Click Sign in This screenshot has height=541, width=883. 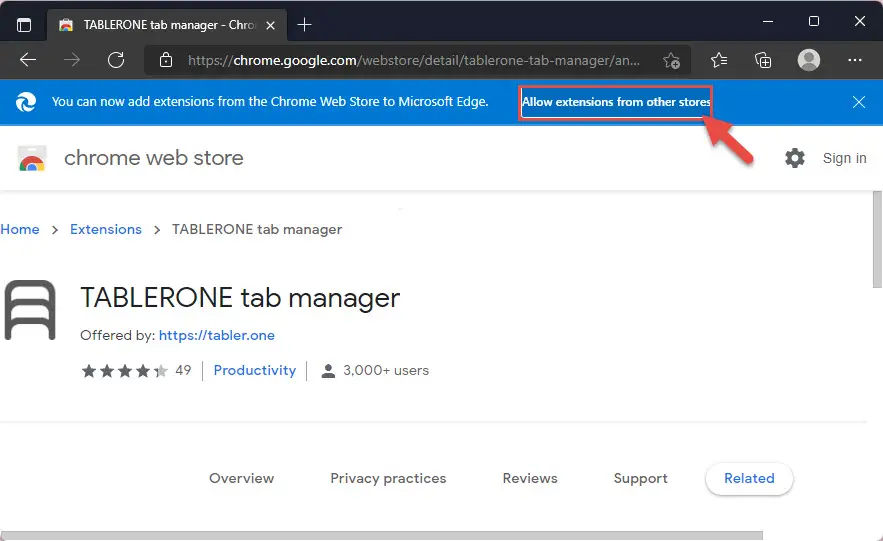point(844,158)
